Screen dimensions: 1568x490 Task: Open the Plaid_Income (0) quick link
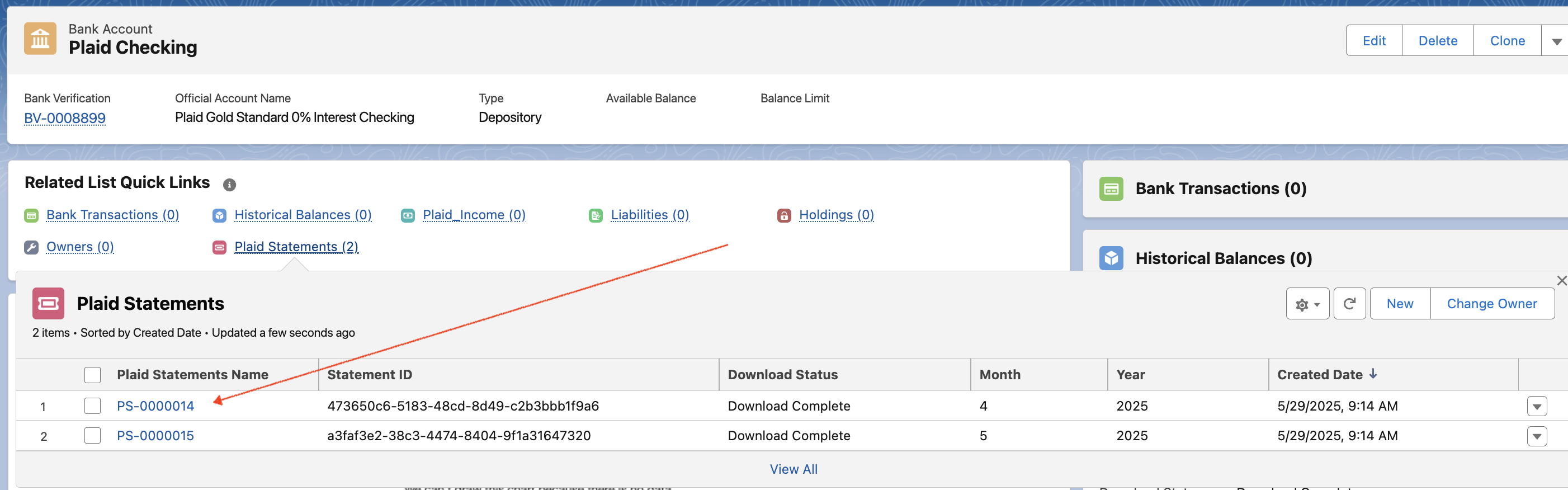[474, 215]
